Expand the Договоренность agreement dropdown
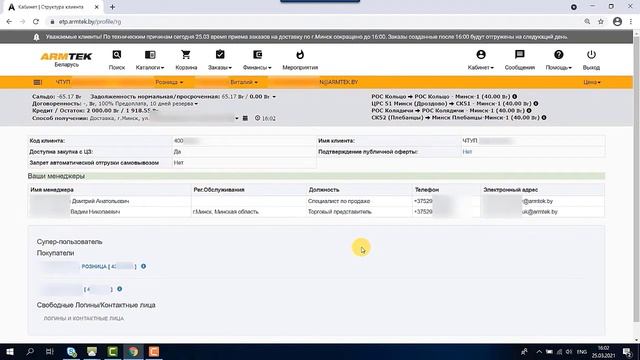640x360 pixels. 196,104
